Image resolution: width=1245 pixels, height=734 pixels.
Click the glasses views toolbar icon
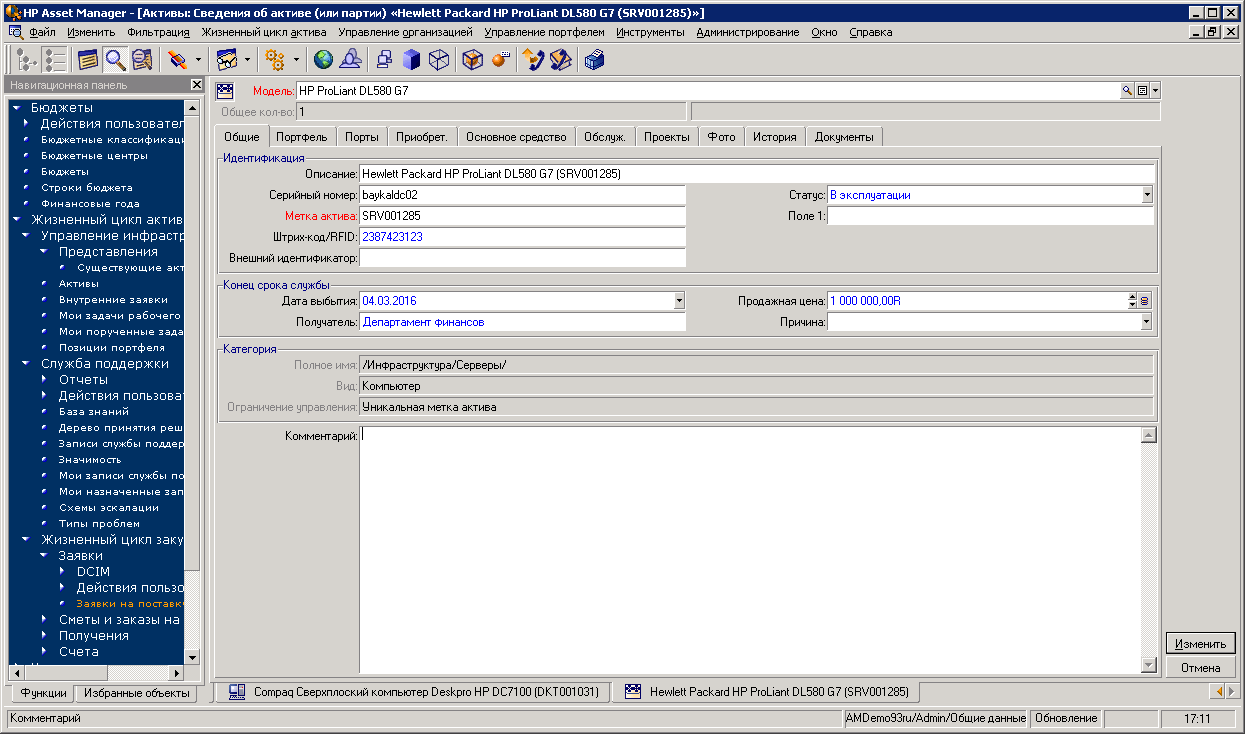227,60
